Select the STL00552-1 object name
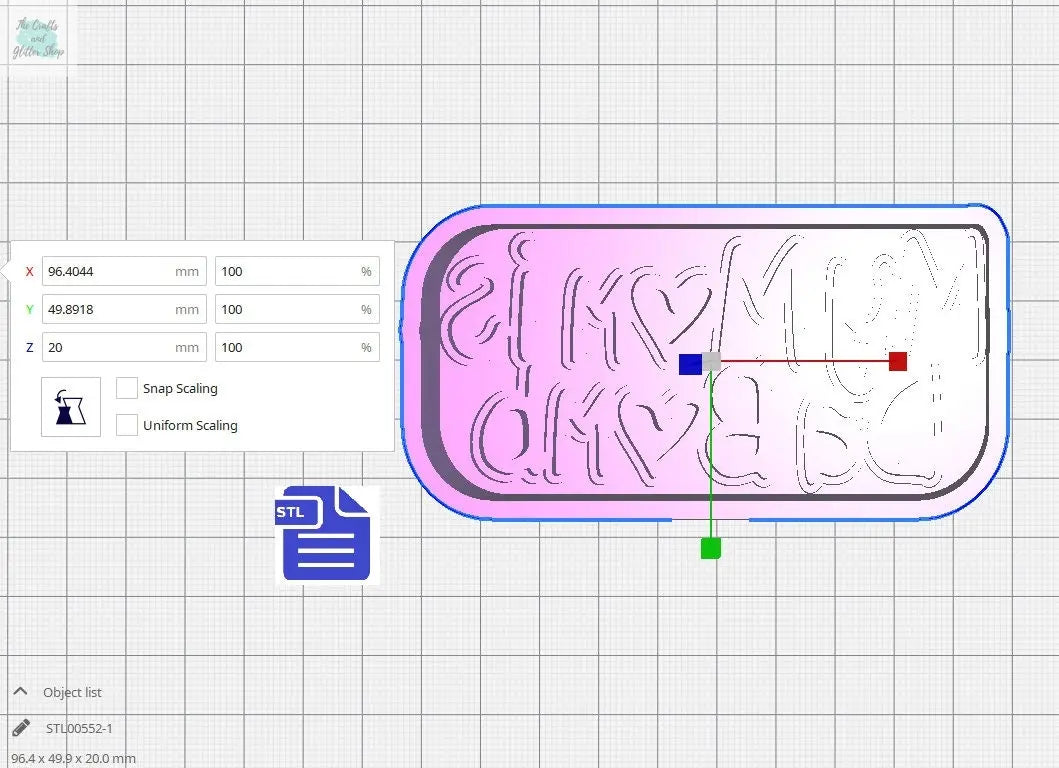Image resolution: width=1059 pixels, height=768 pixels. (x=79, y=728)
